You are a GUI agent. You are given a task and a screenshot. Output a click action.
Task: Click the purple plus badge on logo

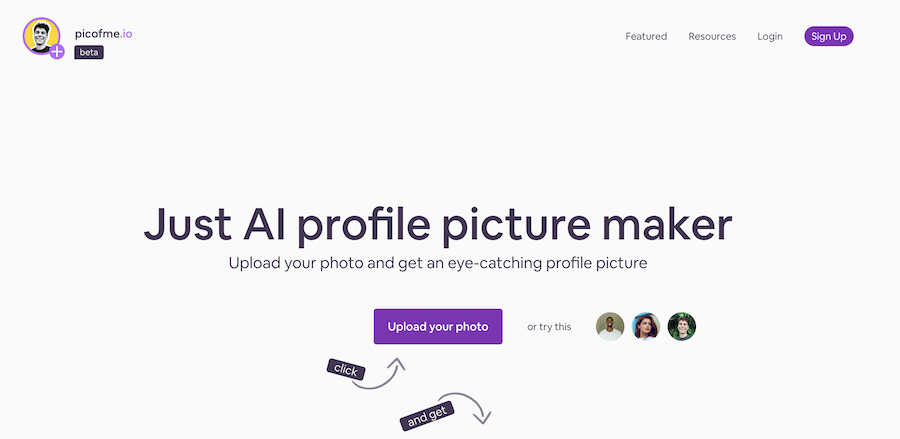click(57, 52)
